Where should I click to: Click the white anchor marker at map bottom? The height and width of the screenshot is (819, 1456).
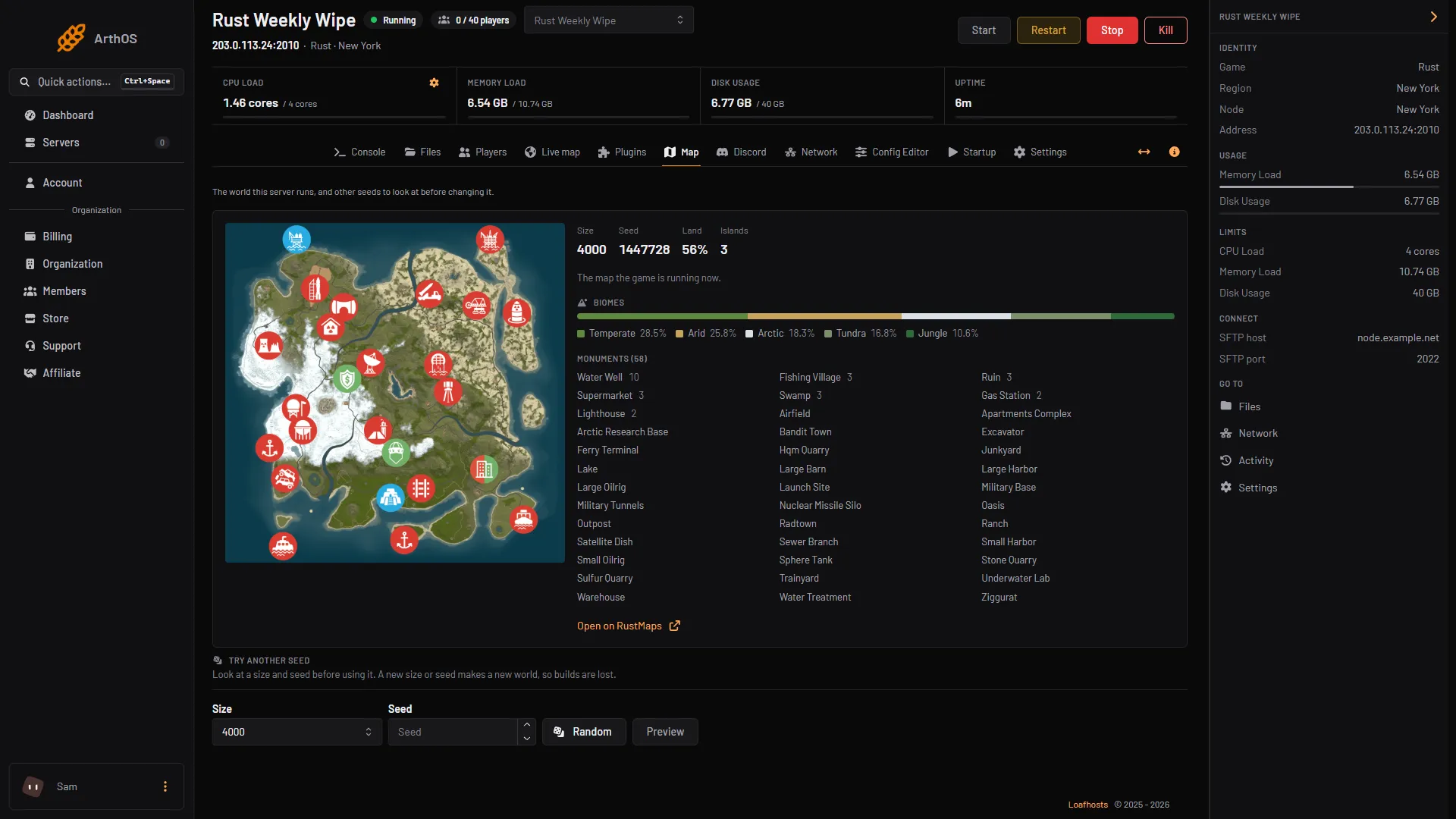pyautogui.click(x=404, y=540)
